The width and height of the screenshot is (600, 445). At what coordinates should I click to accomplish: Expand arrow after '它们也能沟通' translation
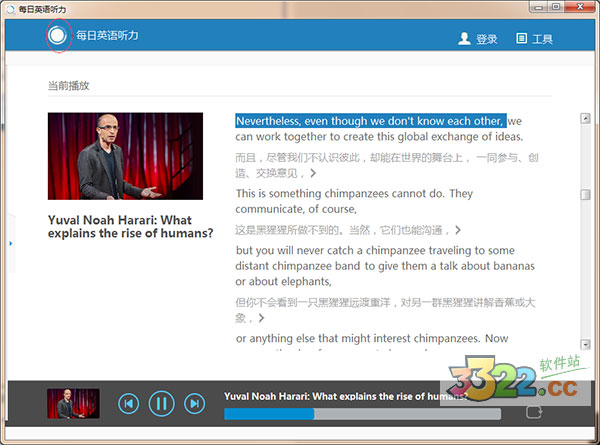click(x=458, y=230)
